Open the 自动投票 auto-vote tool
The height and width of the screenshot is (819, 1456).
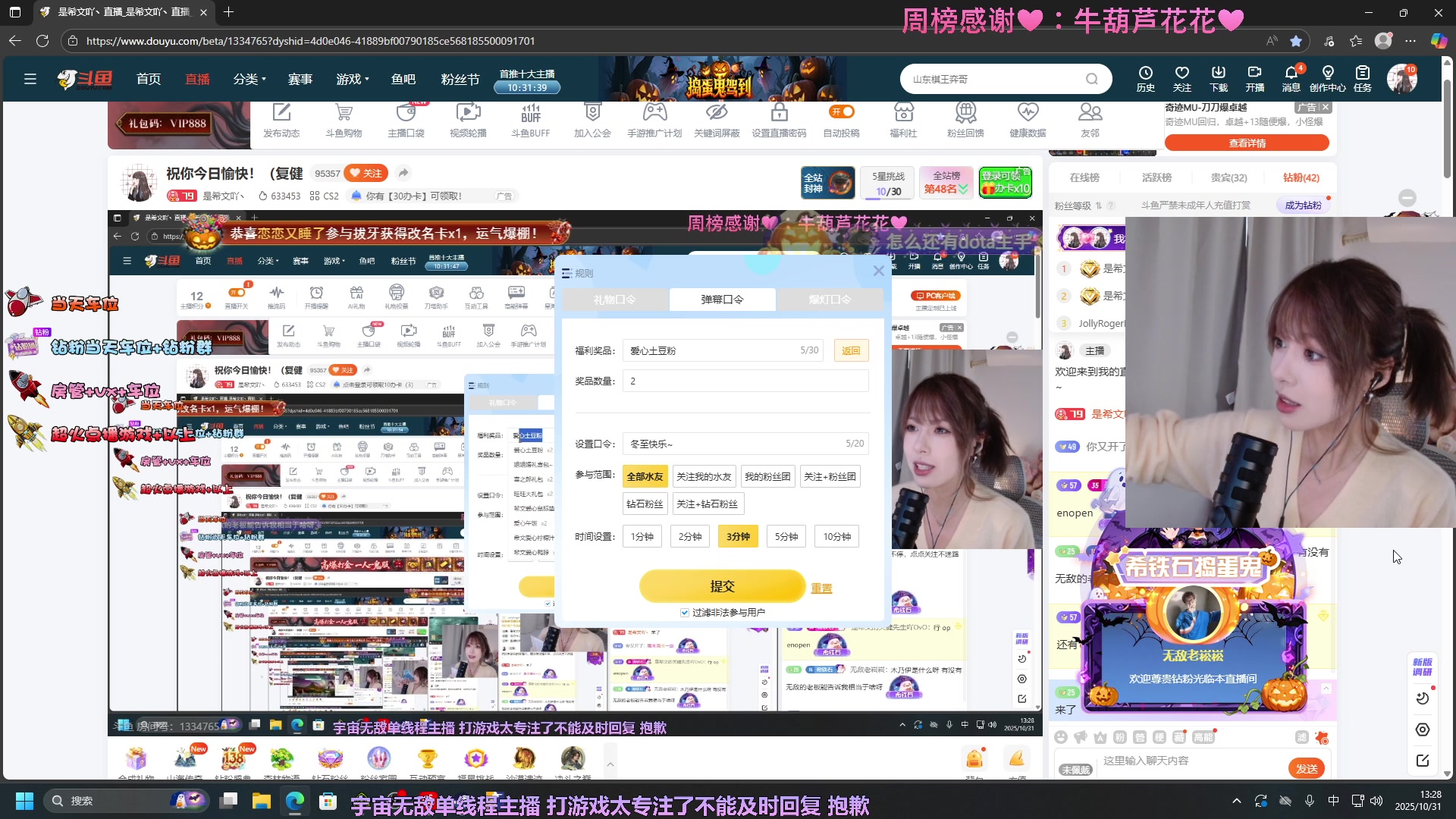(842, 120)
